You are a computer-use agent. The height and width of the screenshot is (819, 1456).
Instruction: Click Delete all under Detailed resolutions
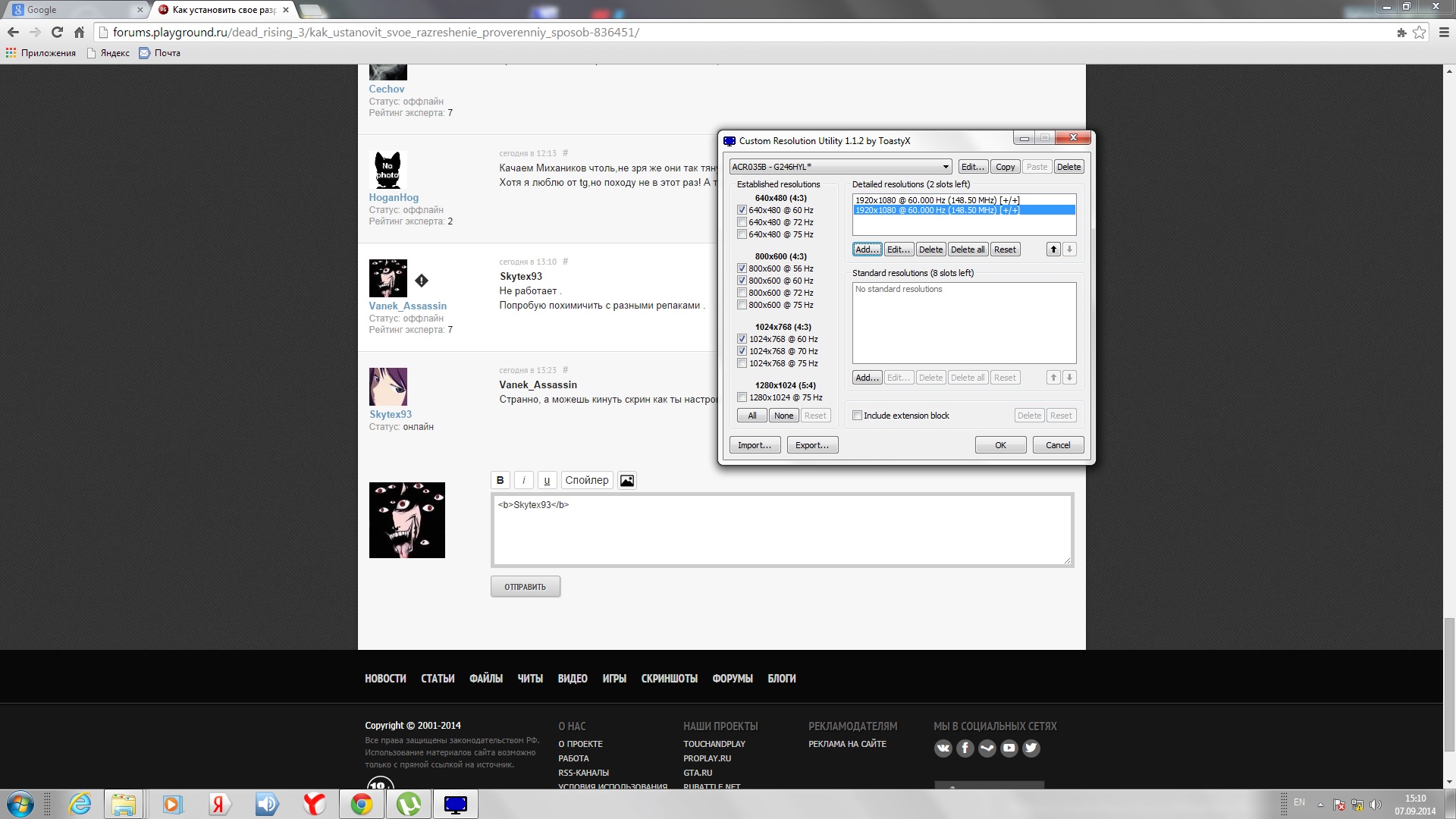tap(968, 249)
